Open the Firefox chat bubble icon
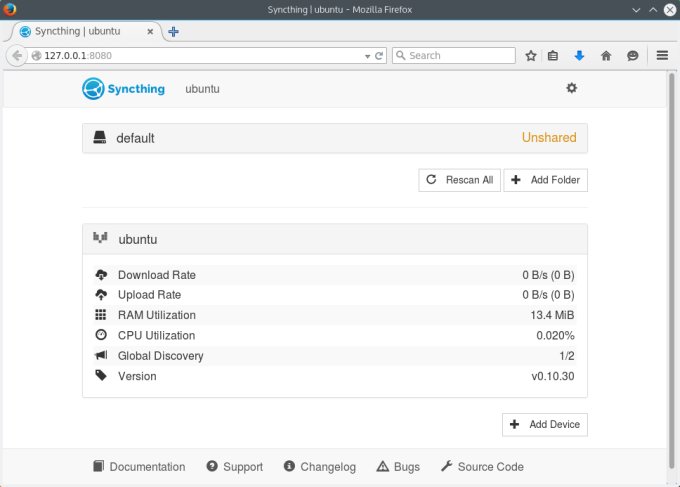 pos(633,56)
